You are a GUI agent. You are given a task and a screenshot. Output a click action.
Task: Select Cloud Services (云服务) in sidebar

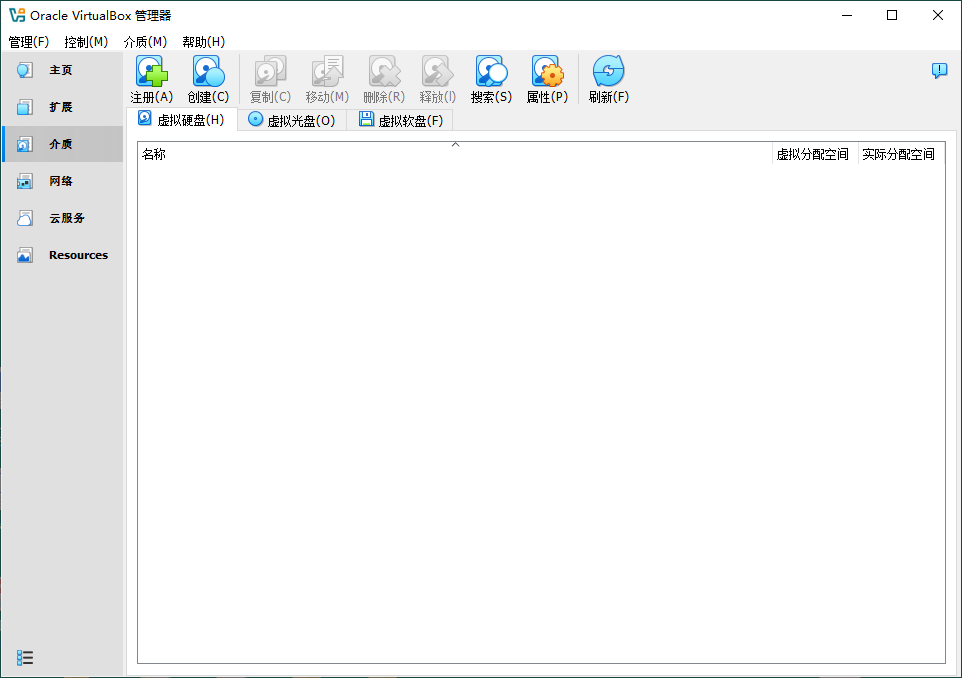click(x=66, y=218)
